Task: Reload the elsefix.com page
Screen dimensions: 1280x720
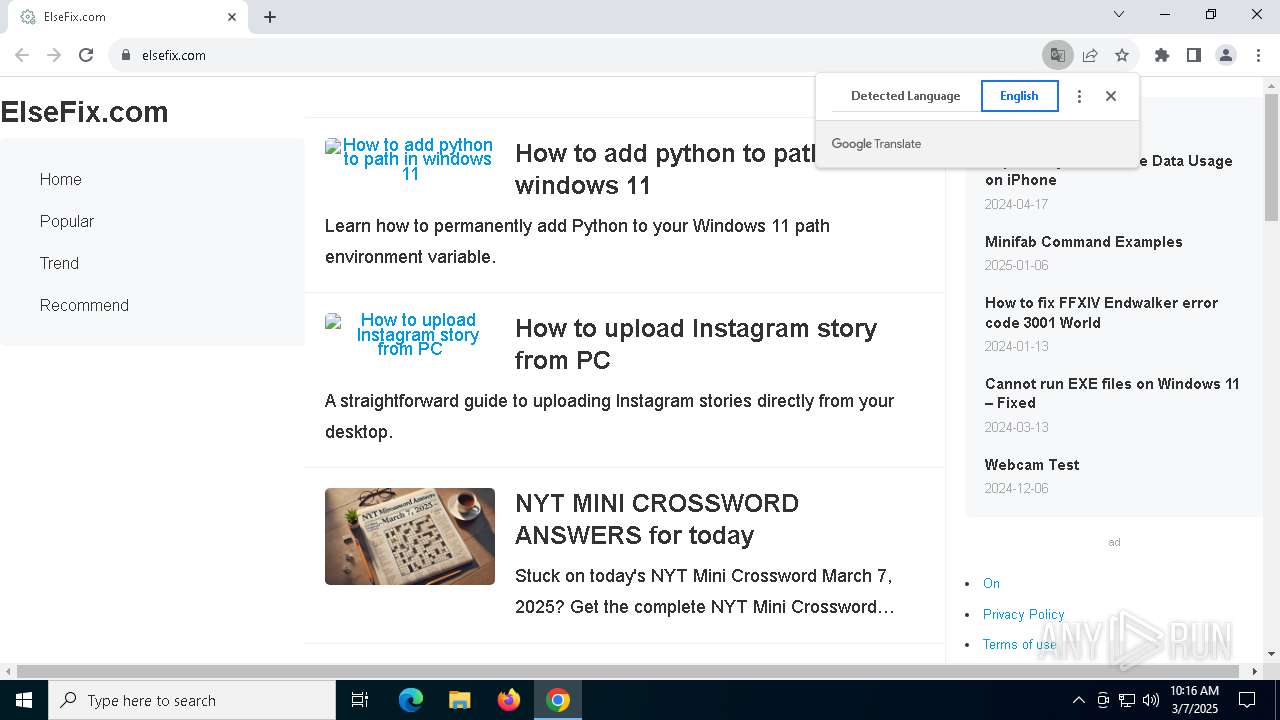Action: point(86,55)
